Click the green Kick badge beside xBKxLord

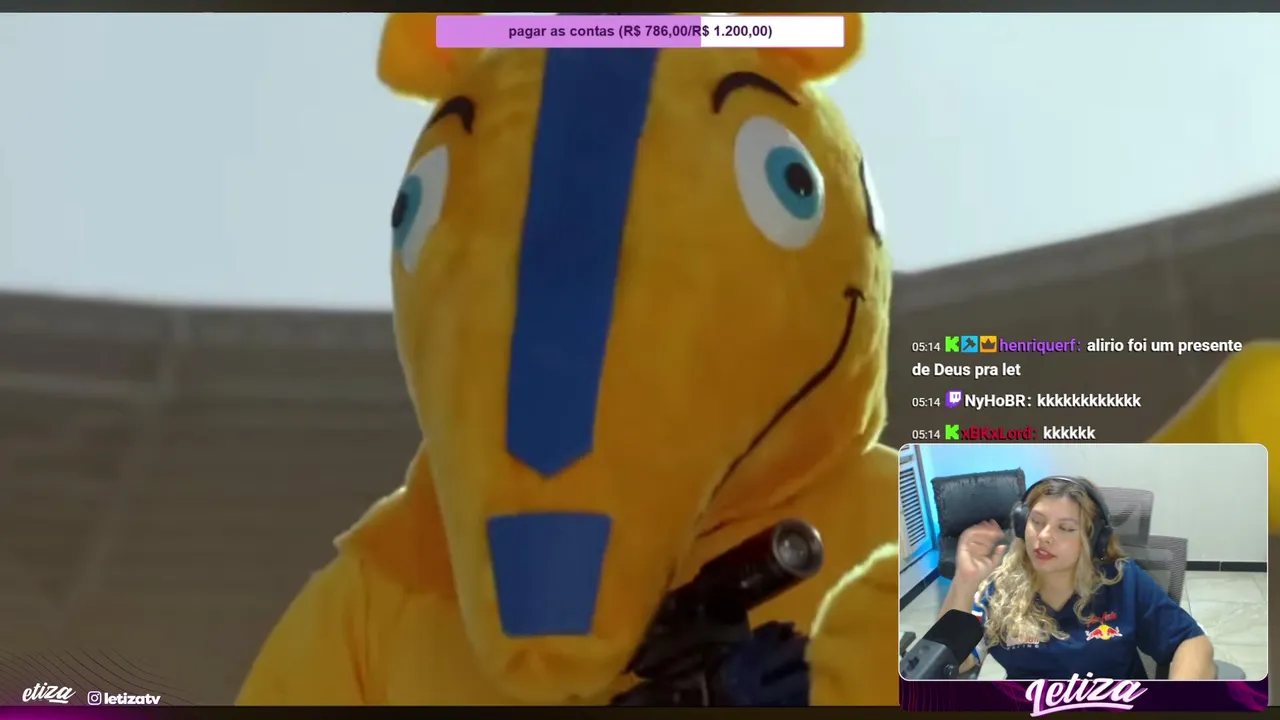click(x=952, y=432)
